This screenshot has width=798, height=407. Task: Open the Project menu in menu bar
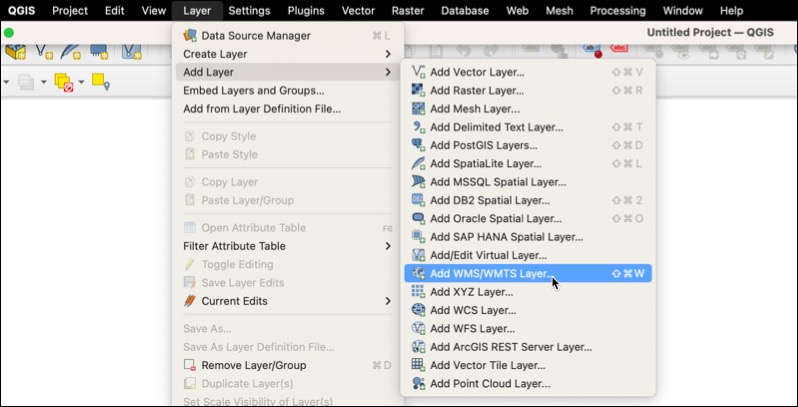[x=70, y=11]
